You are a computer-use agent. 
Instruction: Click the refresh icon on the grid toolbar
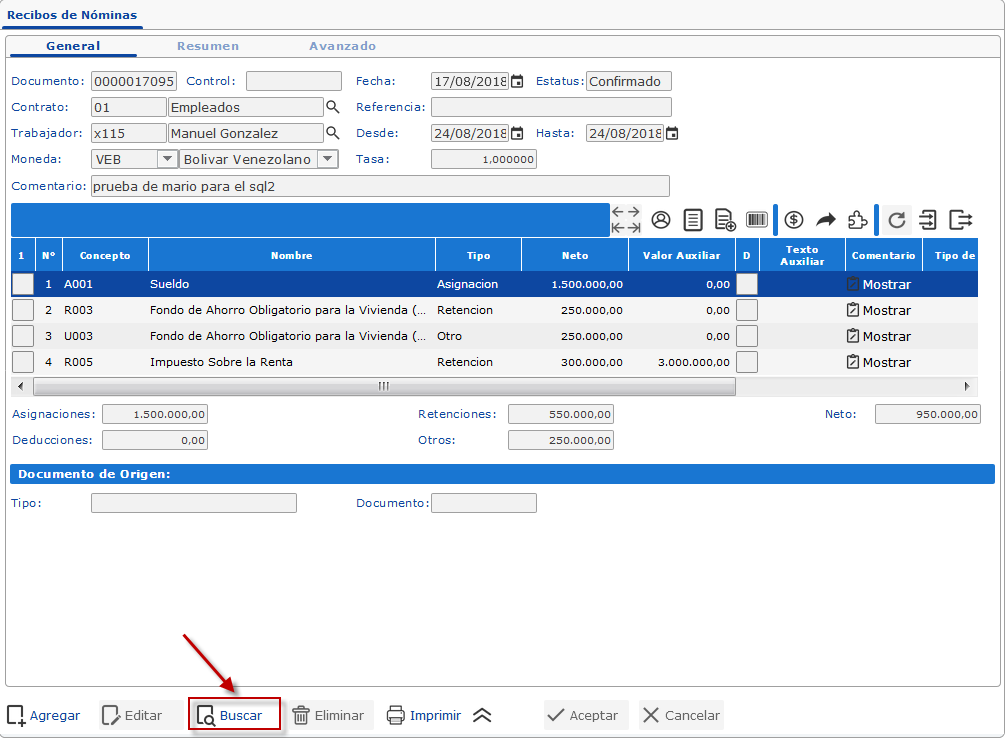pos(896,219)
